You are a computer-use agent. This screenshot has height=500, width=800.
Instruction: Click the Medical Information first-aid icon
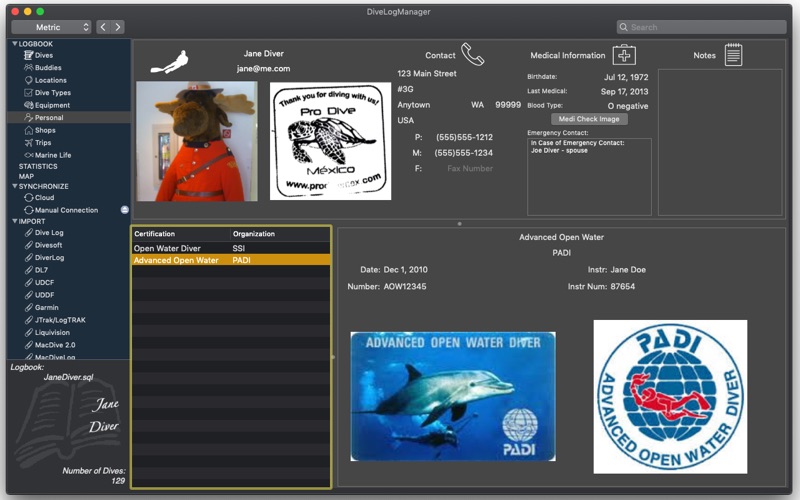coord(624,55)
